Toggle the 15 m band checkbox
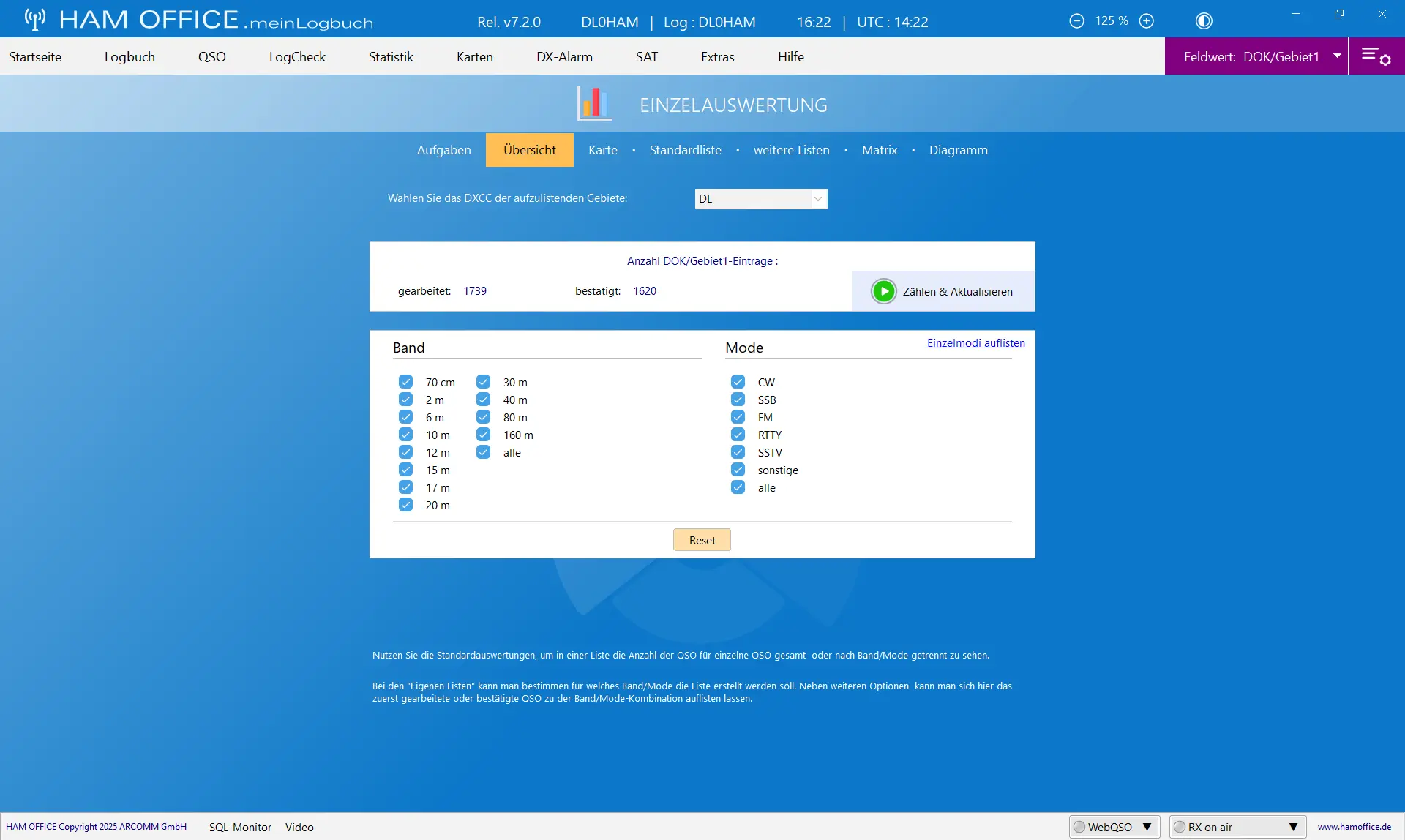 (405, 470)
